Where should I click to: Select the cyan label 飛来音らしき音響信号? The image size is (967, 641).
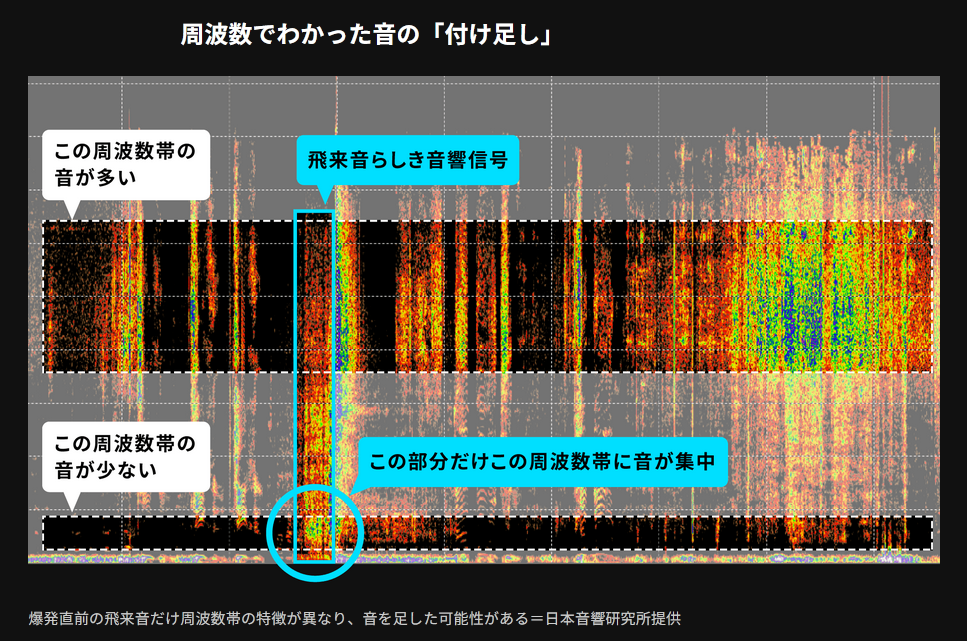[x=407, y=160]
